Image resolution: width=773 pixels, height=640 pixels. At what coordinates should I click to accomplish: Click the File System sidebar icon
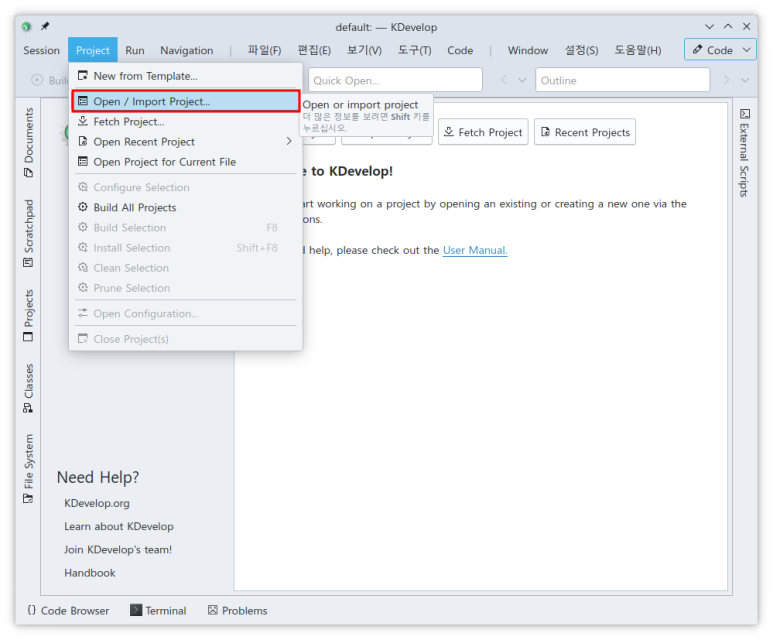click(x=29, y=498)
